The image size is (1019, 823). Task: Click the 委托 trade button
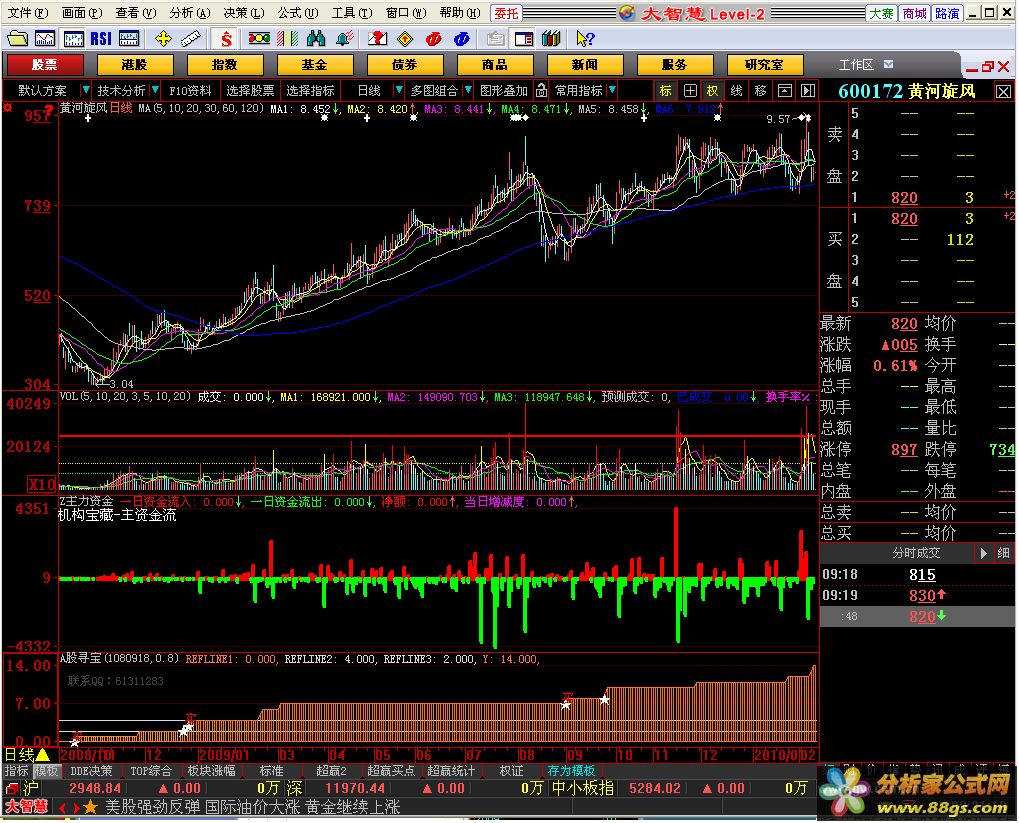click(x=506, y=13)
